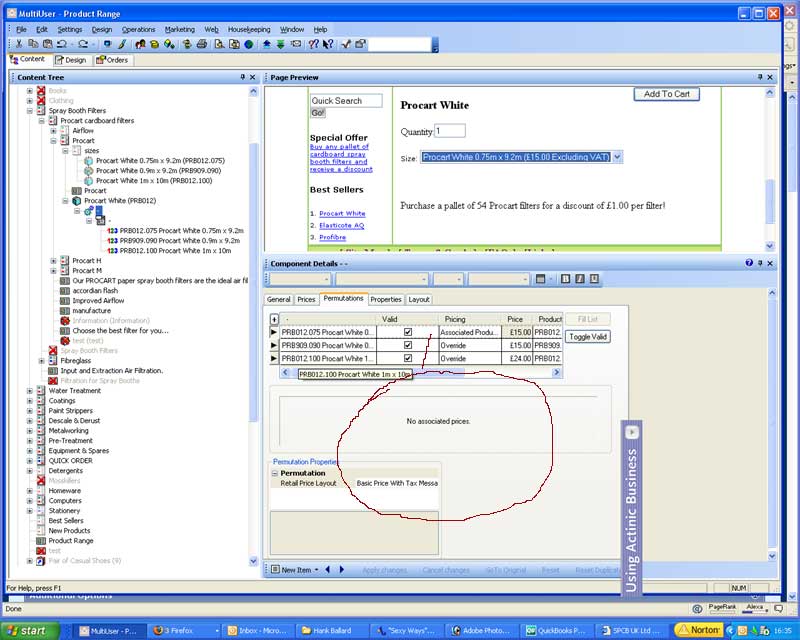This screenshot has width=800, height=640.
Task: Open the Marketing menu
Action: (180, 29)
